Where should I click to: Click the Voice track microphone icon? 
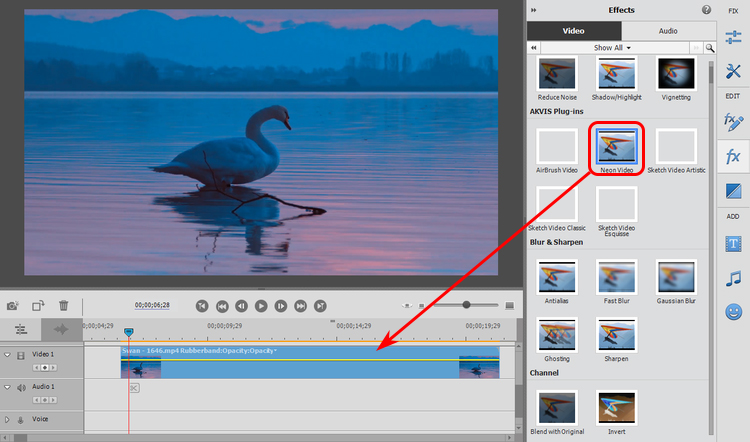21,420
